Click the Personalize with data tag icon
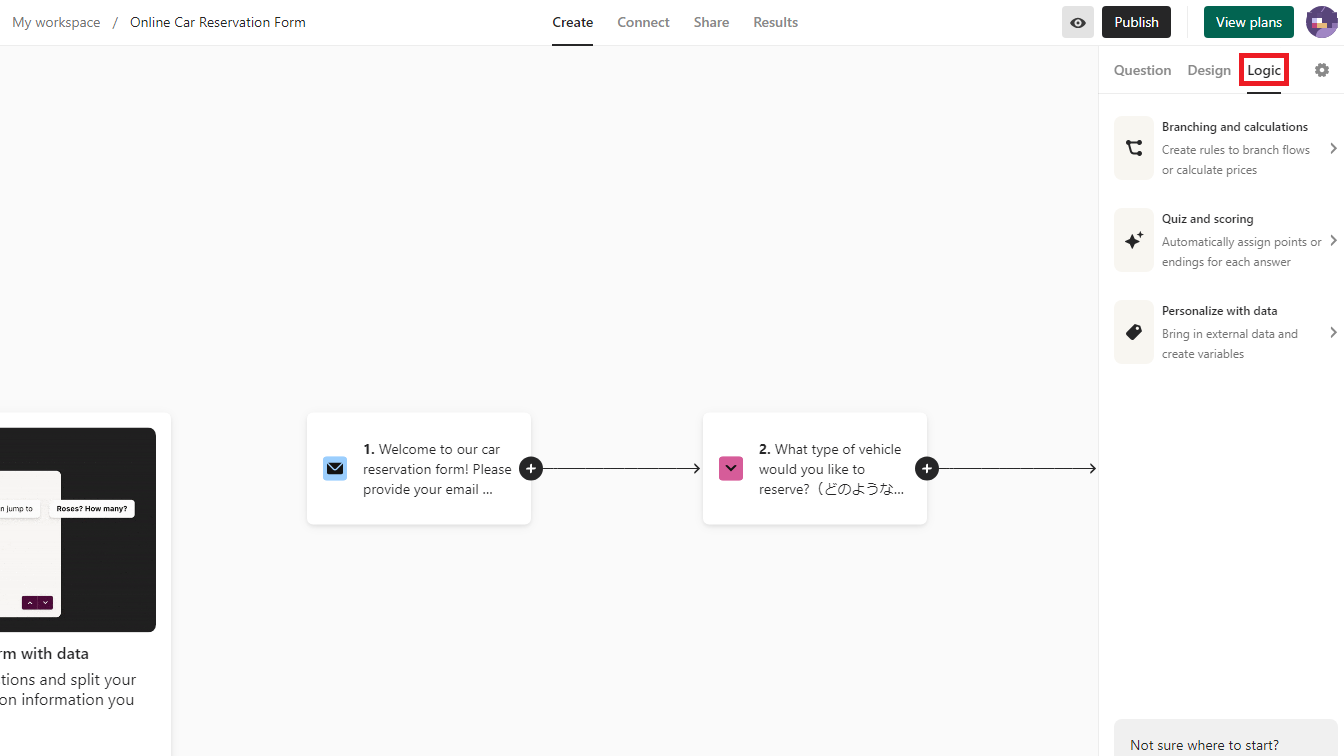The height and width of the screenshot is (756, 1344). click(1134, 332)
